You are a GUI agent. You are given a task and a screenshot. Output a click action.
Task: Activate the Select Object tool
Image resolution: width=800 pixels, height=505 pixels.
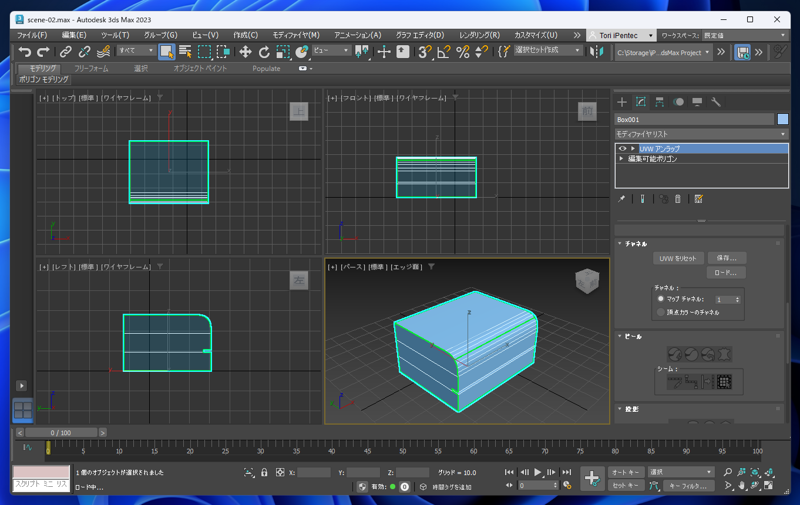pyautogui.click(x=166, y=52)
